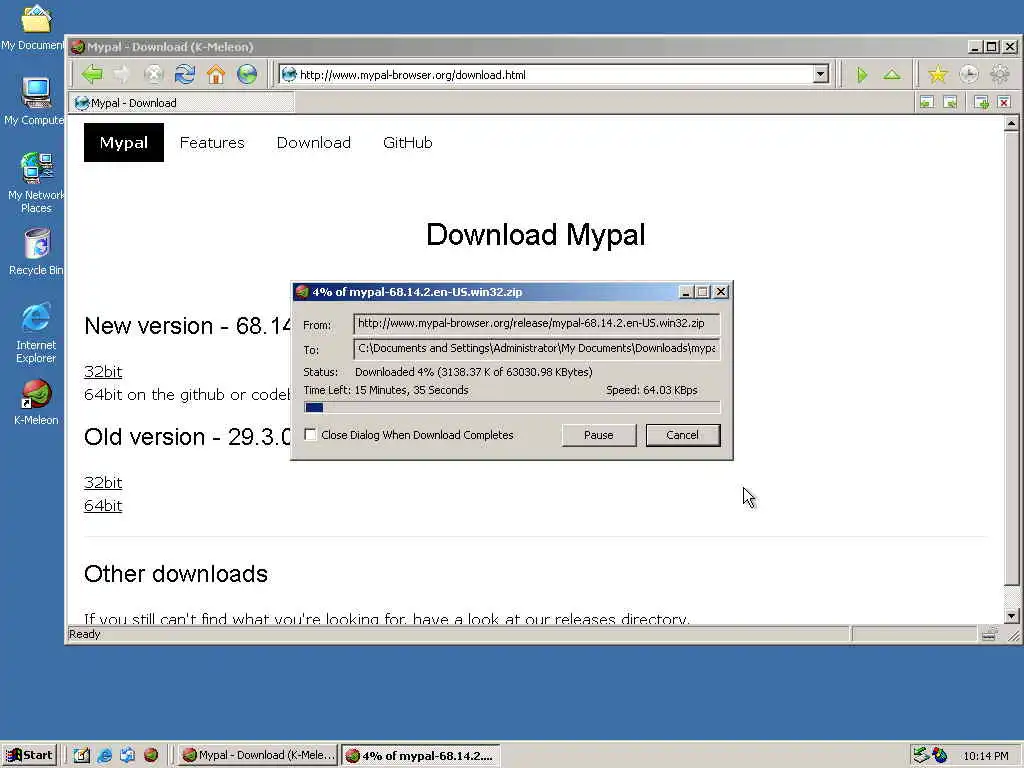Open GitHub in page navigation
Image resolution: width=1024 pixels, height=768 pixels.
pyautogui.click(x=408, y=142)
